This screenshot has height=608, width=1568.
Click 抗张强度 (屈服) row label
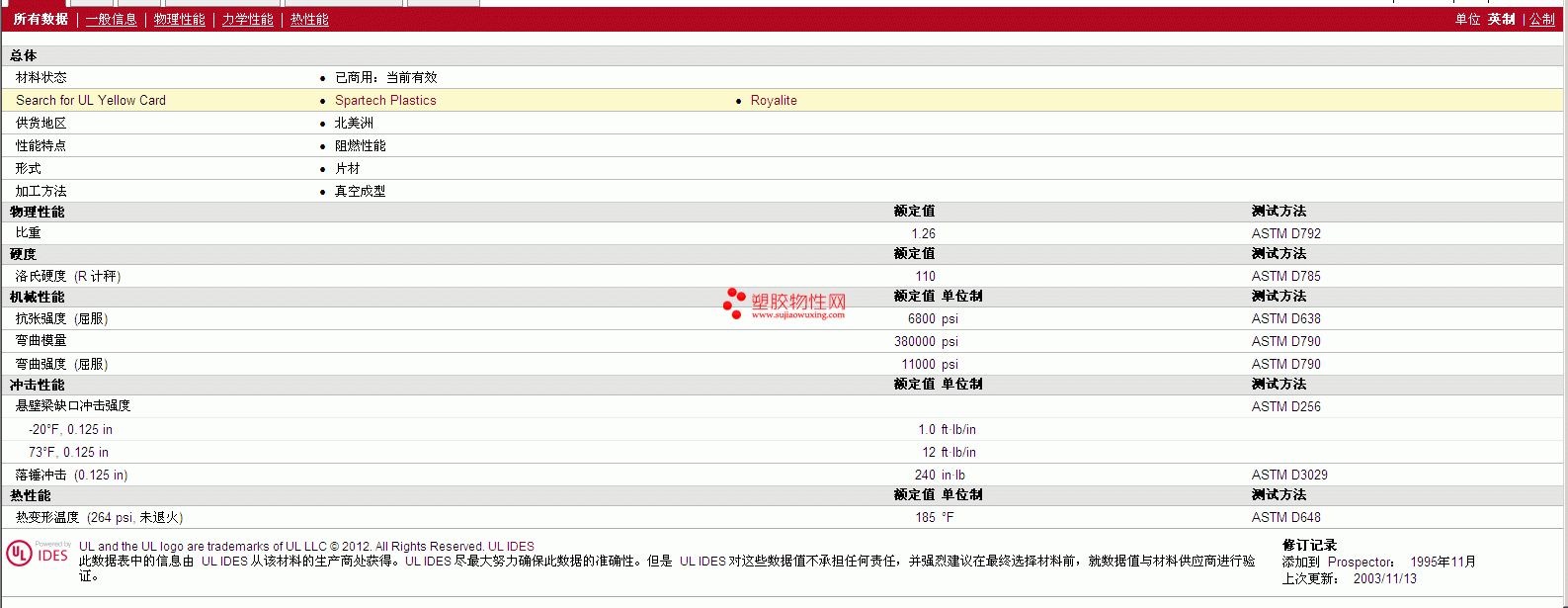click(62, 318)
